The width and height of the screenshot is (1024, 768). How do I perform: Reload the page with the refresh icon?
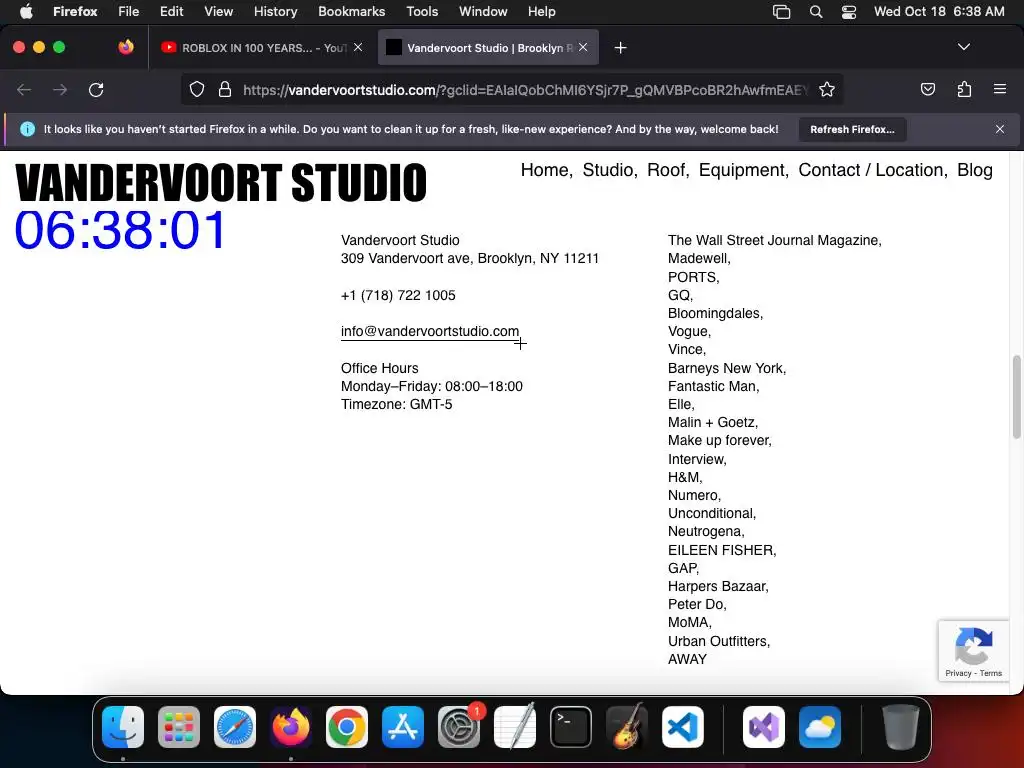tap(96, 89)
